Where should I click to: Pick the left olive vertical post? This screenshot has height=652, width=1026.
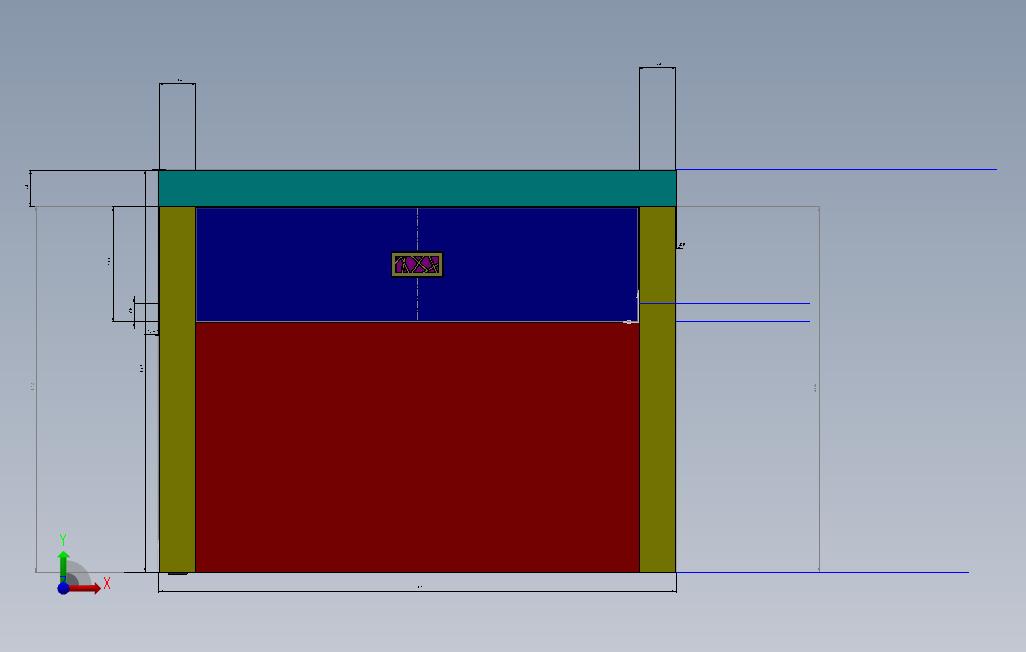coord(177,389)
